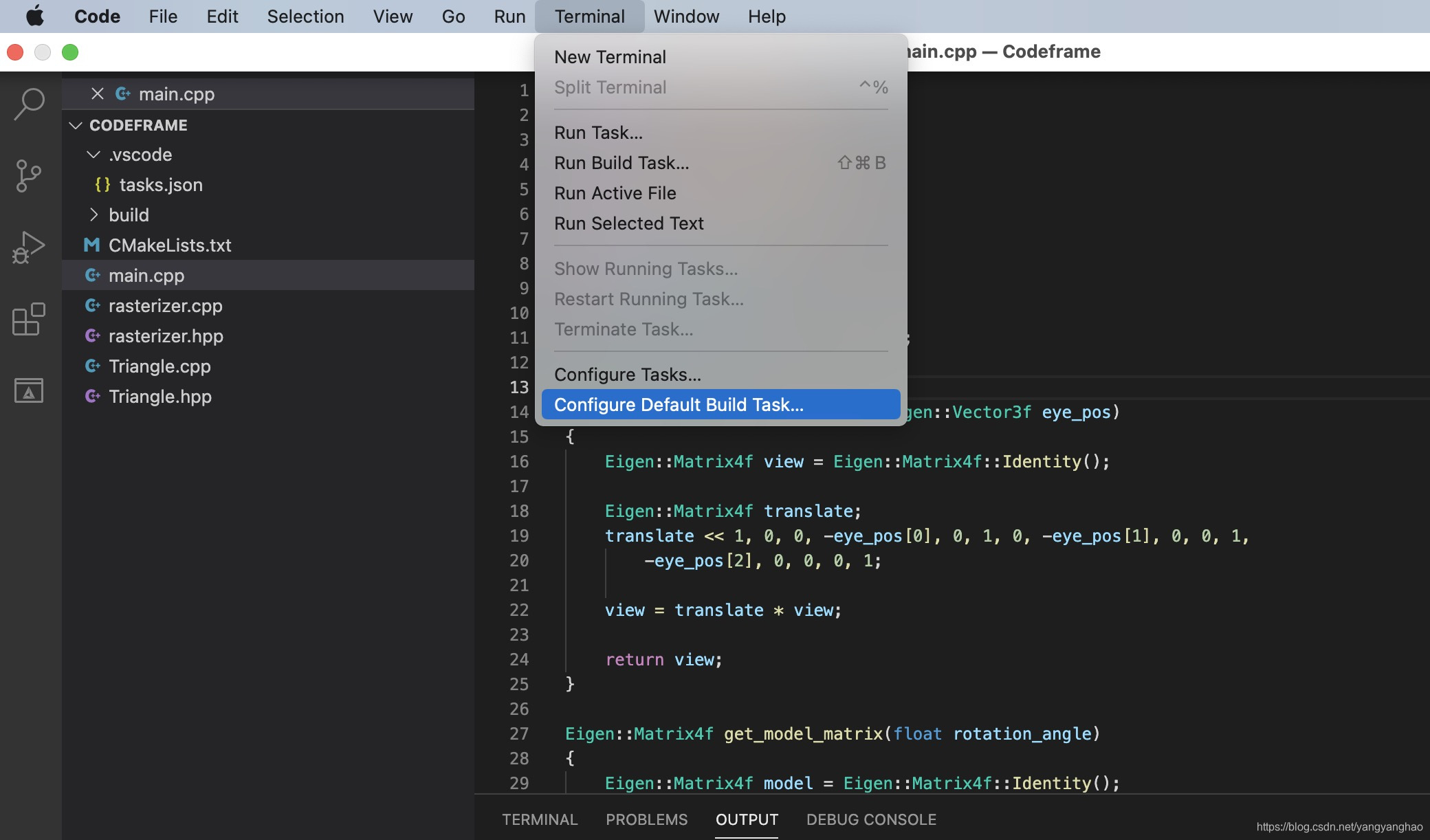Open the Selection menu in menu bar

[305, 16]
